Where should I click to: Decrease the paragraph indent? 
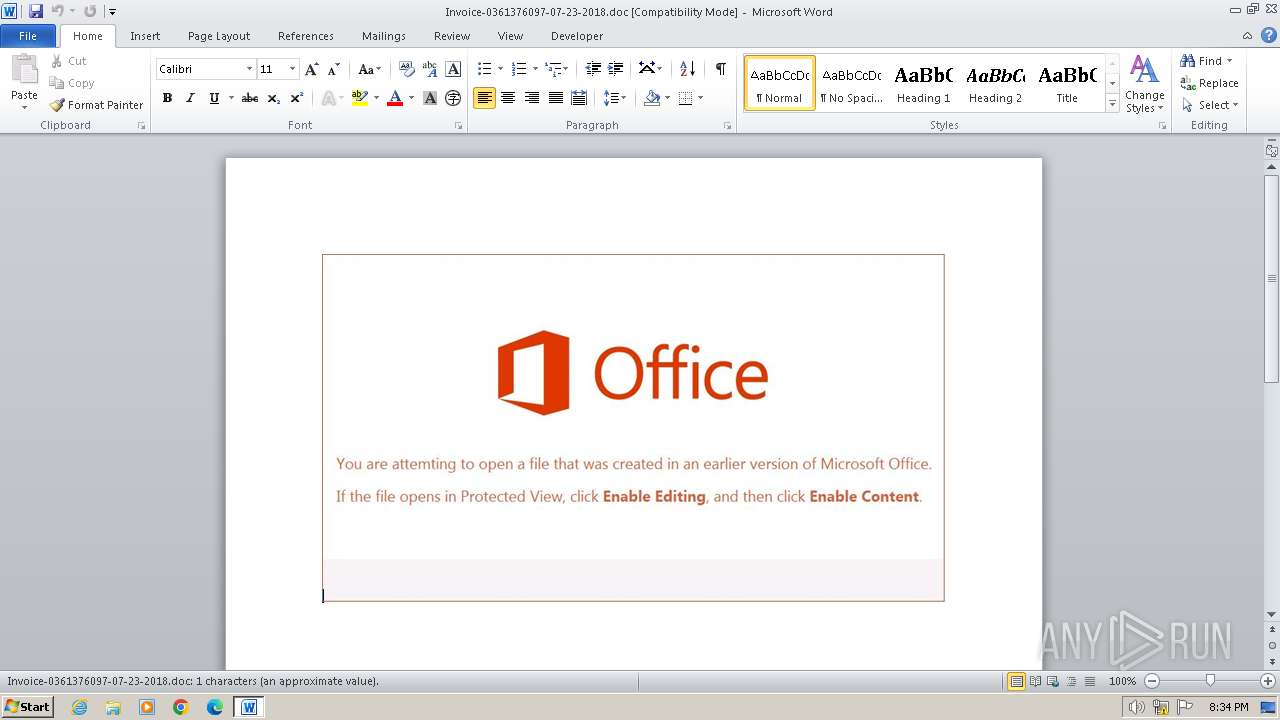point(593,69)
